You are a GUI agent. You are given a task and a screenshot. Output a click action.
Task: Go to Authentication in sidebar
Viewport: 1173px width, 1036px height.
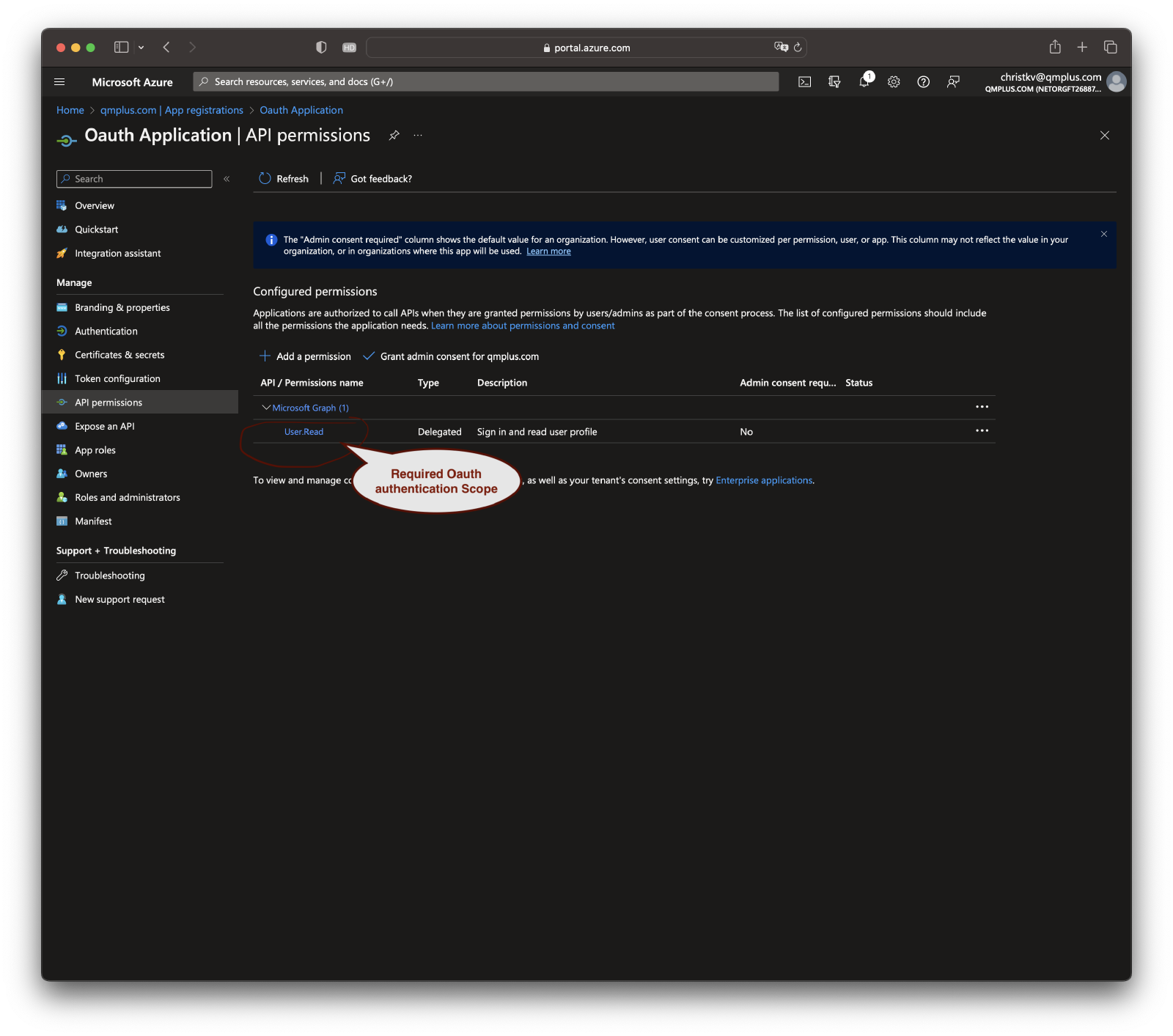pyautogui.click(x=106, y=331)
